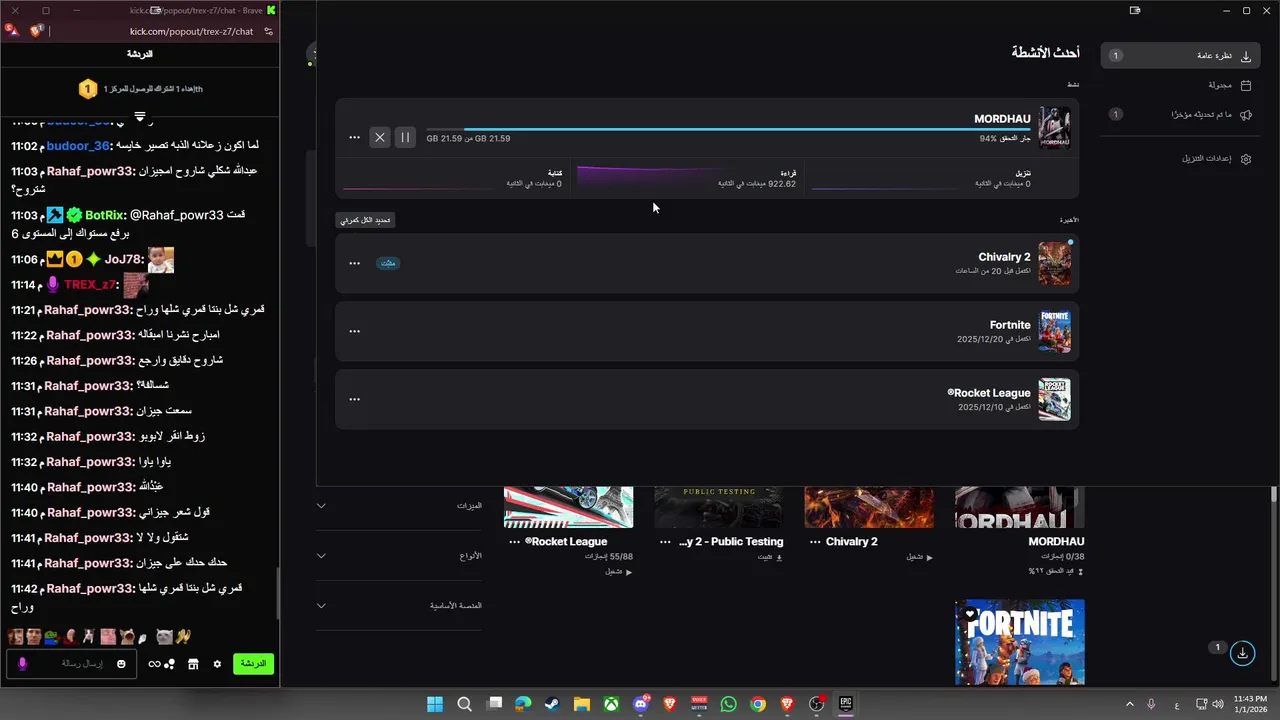Expand the genres filter section
This screenshot has height=720, width=1280.
(x=399, y=556)
